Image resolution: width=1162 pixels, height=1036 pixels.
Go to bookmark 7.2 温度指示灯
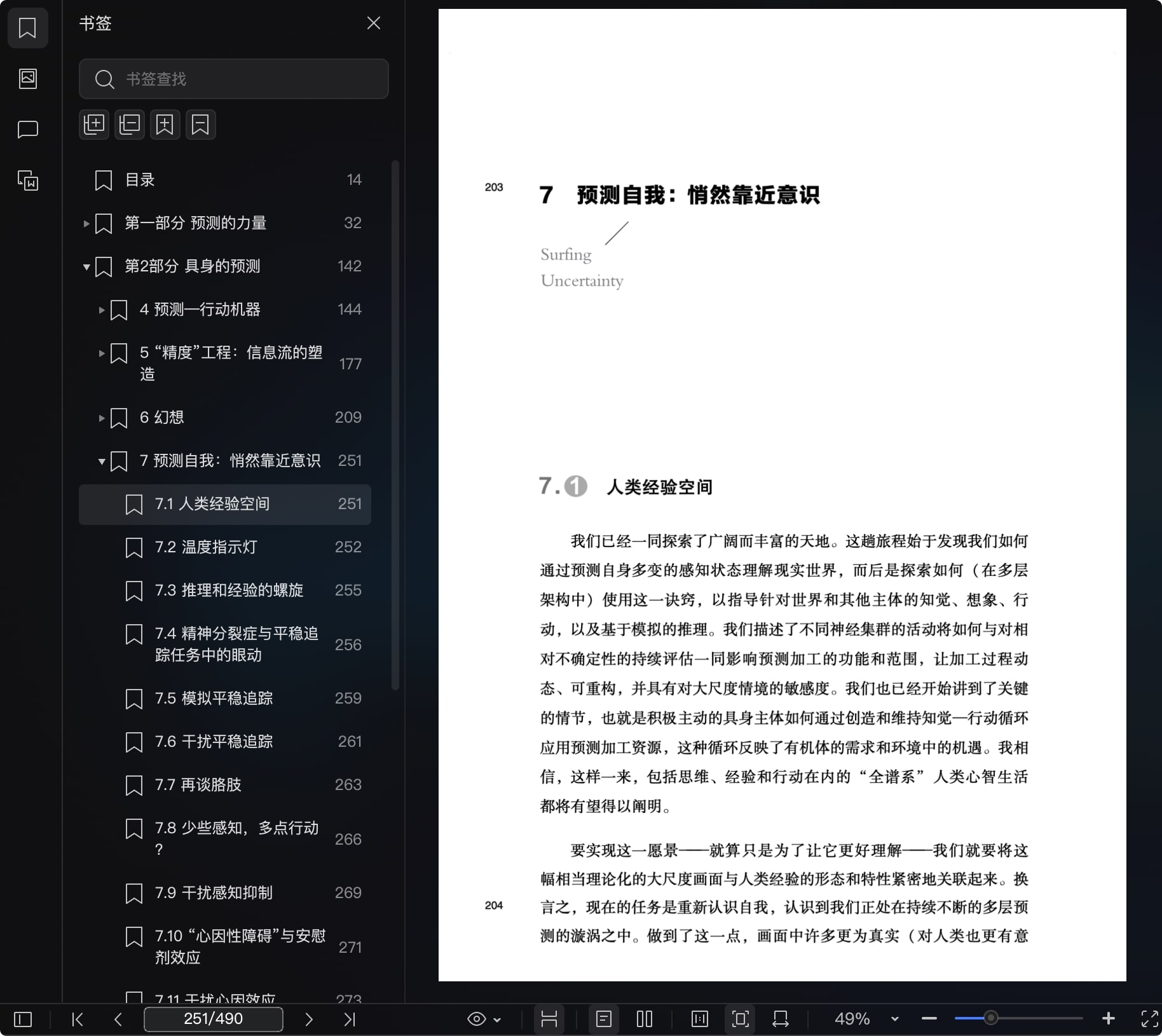[x=225, y=547]
